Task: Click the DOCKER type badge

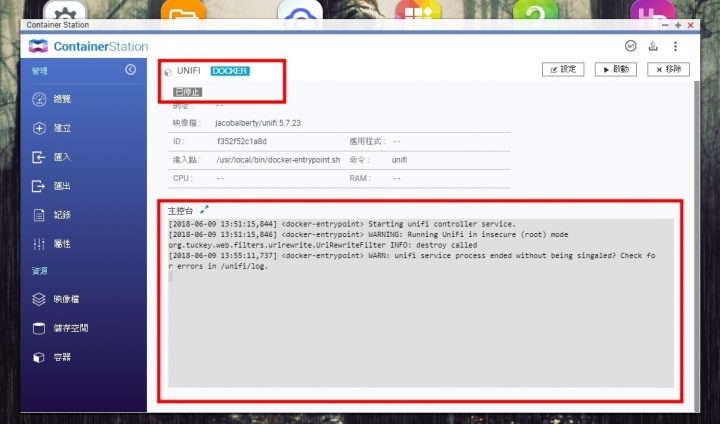Action: pos(230,71)
